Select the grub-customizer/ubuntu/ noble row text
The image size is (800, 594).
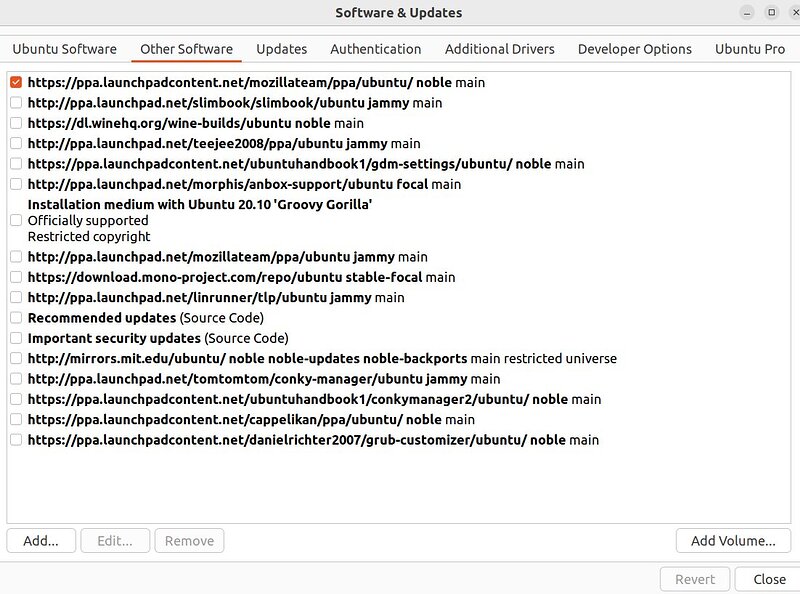[313, 440]
